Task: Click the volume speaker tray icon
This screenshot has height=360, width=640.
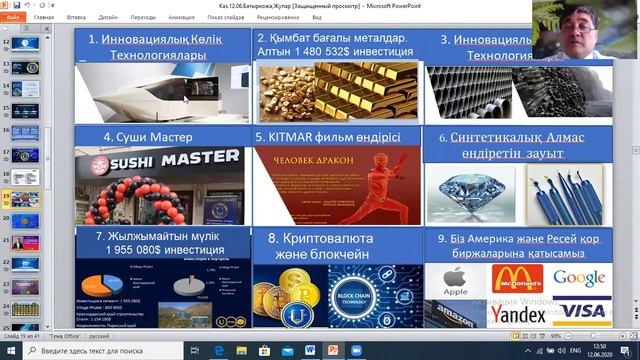Action: 562,351
